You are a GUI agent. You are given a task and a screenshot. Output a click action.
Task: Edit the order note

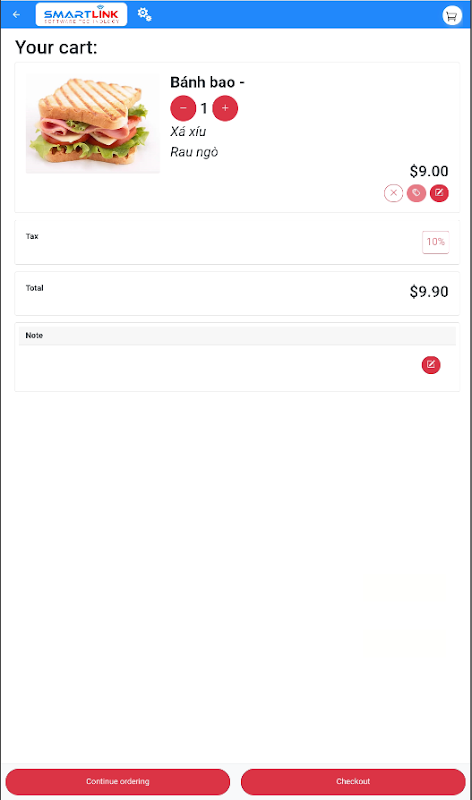[431, 365]
